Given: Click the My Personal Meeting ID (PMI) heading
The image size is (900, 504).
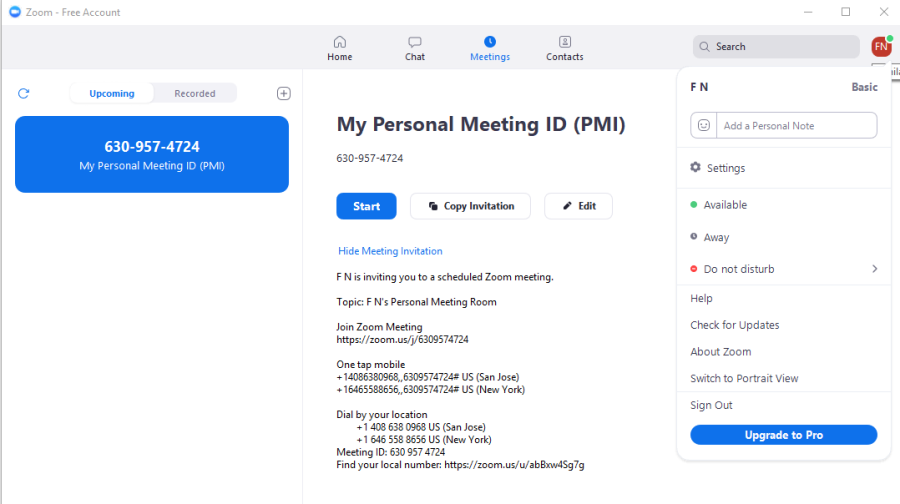Looking at the screenshot, I should pos(480,124).
